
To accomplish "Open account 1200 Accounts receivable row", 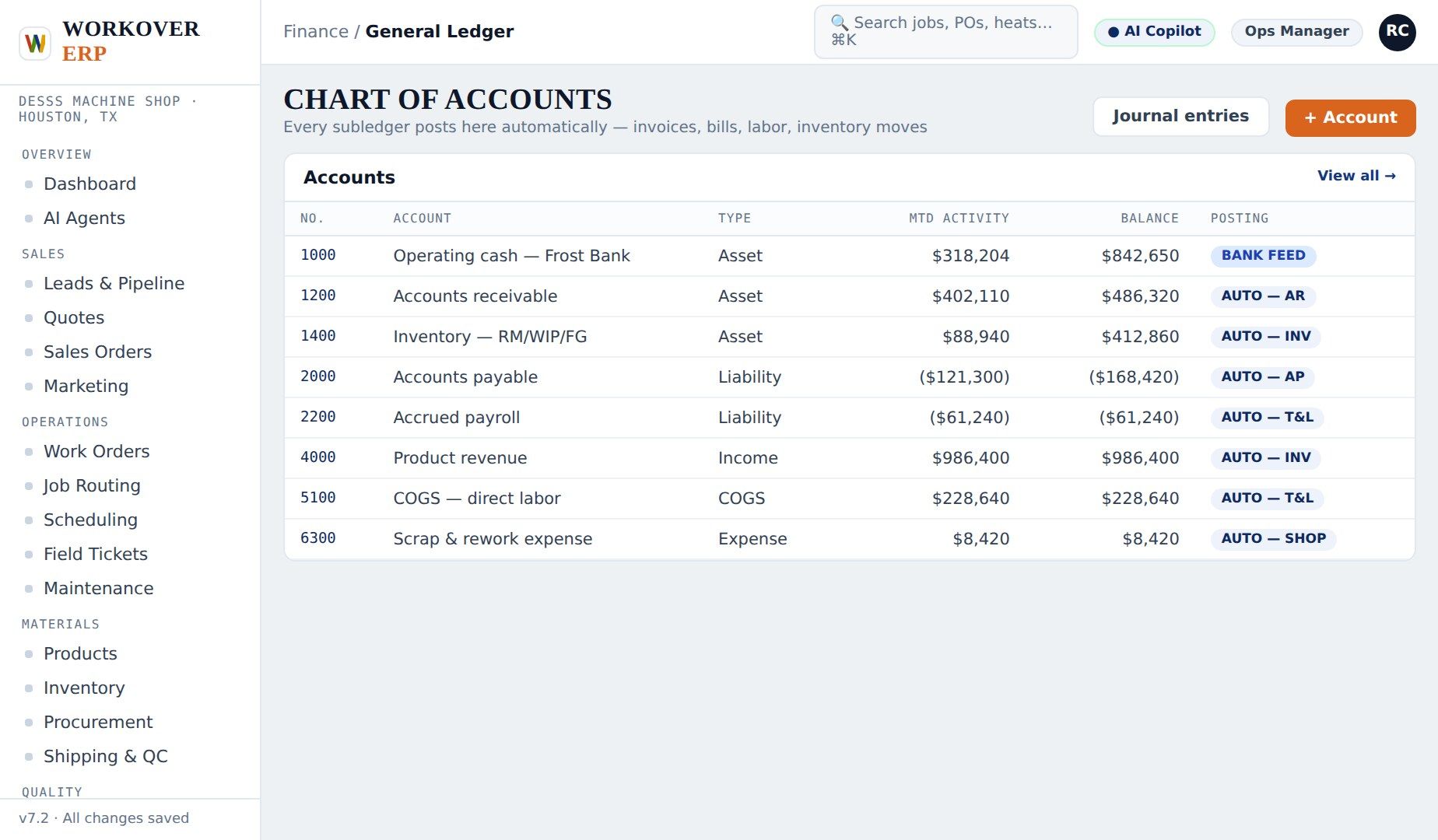I will tap(849, 296).
